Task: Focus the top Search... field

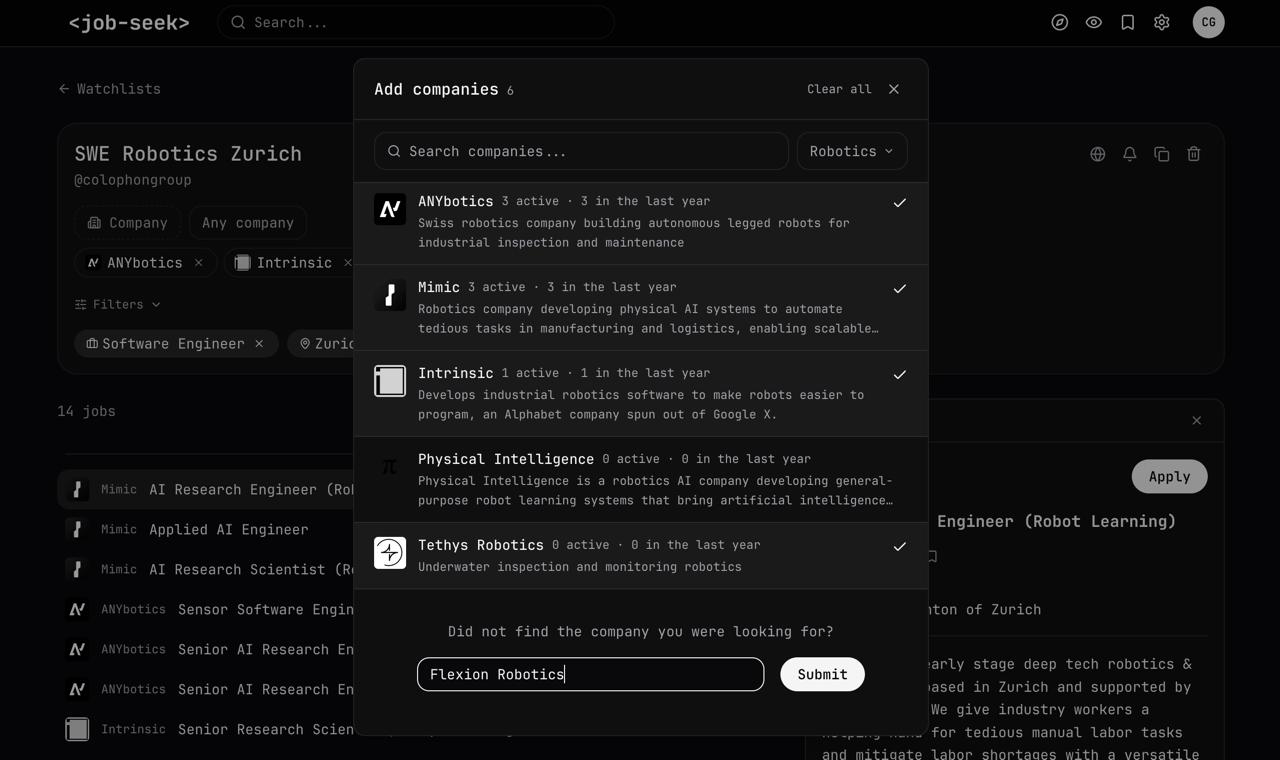Action: pos(416,22)
